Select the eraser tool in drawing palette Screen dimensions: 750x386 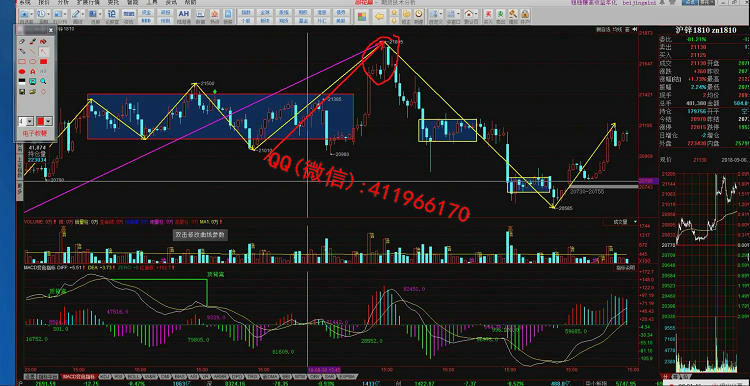[x=22, y=42]
